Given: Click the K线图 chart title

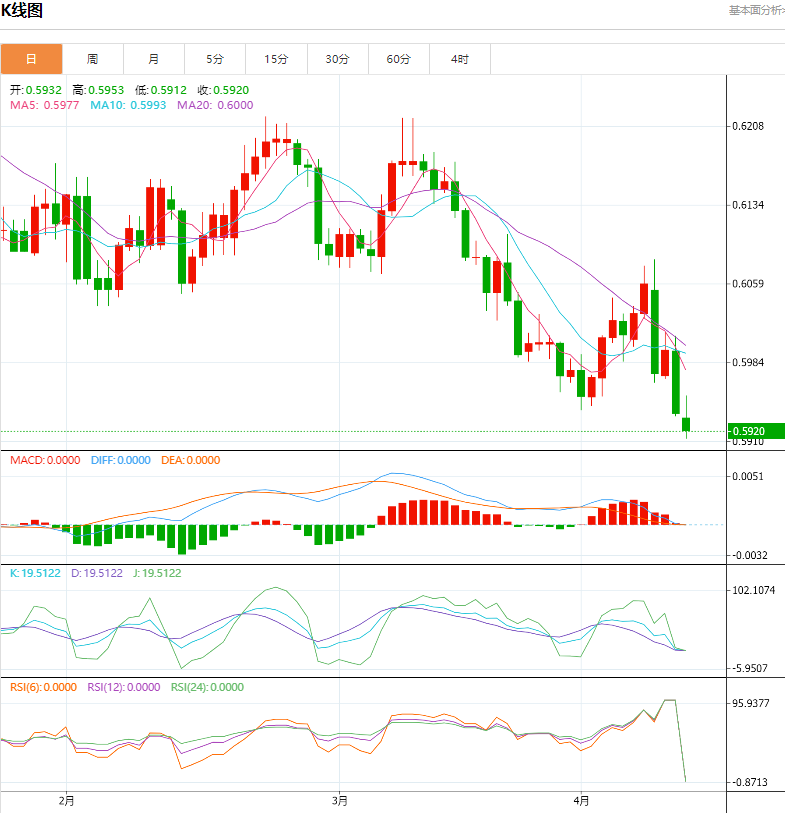Looking at the screenshot, I should [x=22, y=12].
